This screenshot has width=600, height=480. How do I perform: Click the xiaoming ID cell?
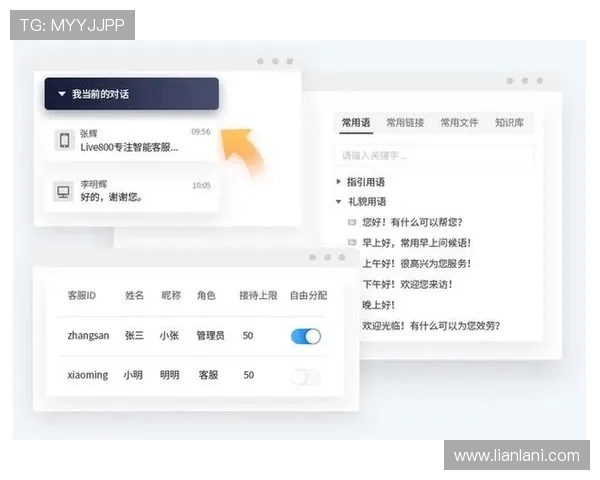(x=88, y=375)
